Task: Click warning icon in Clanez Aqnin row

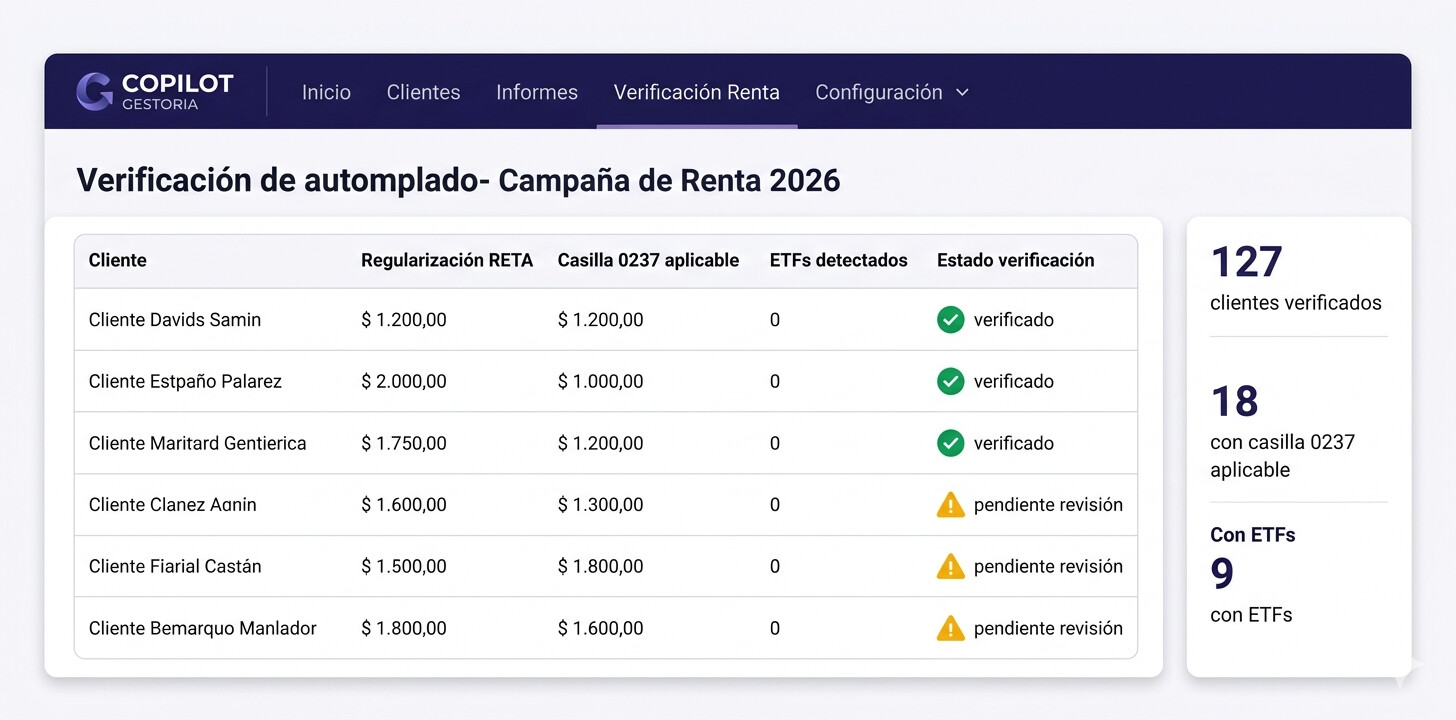Action: tap(950, 504)
